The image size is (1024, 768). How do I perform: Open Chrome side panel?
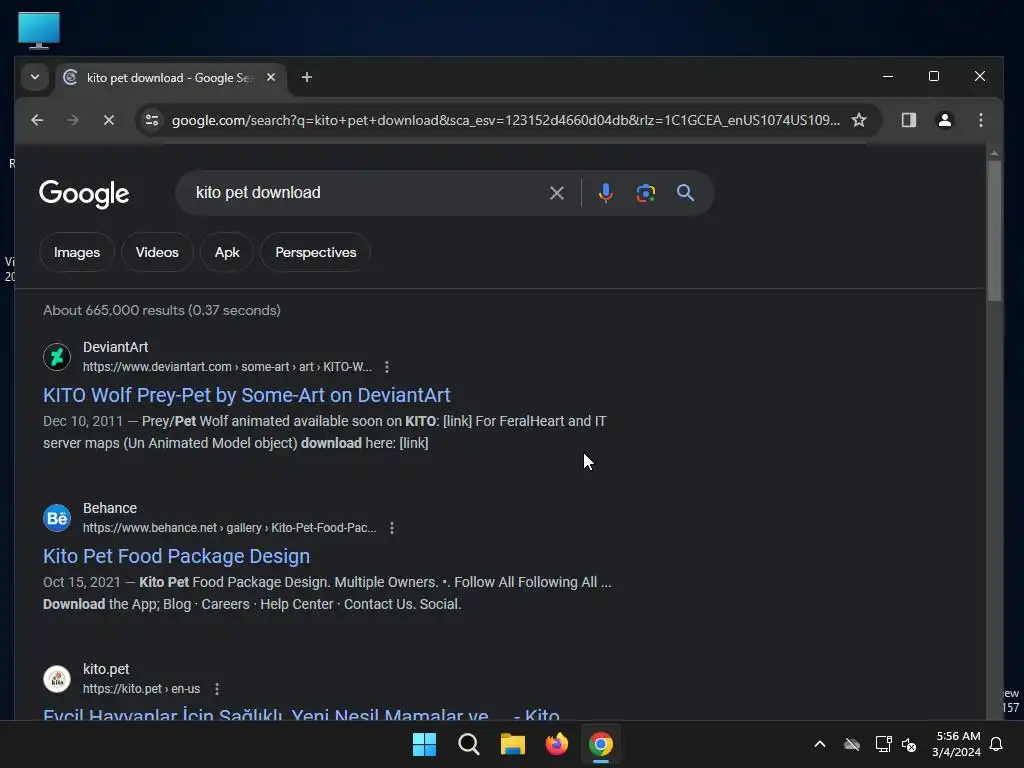(908, 120)
